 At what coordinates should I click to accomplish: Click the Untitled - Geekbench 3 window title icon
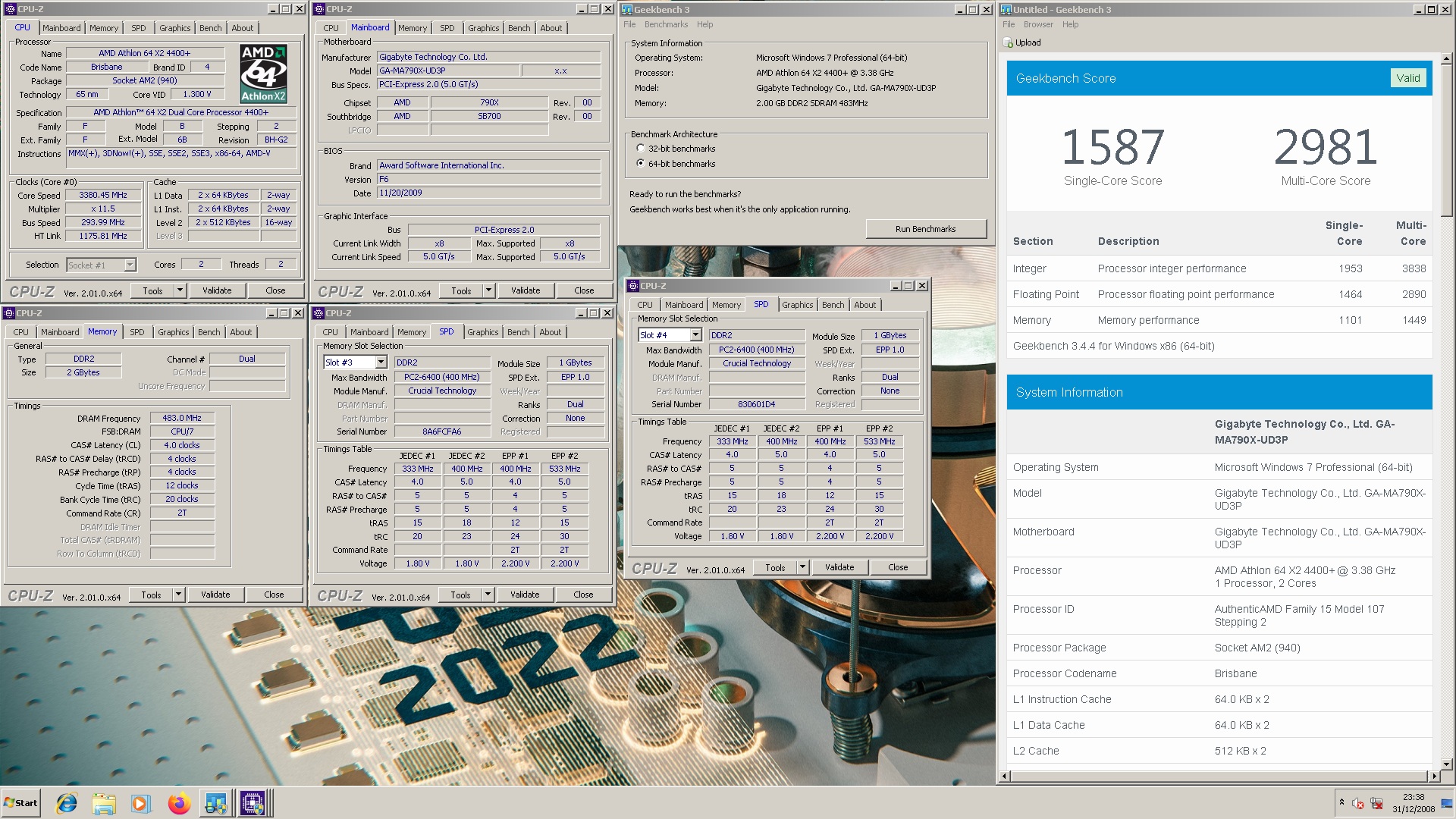[1006, 9]
